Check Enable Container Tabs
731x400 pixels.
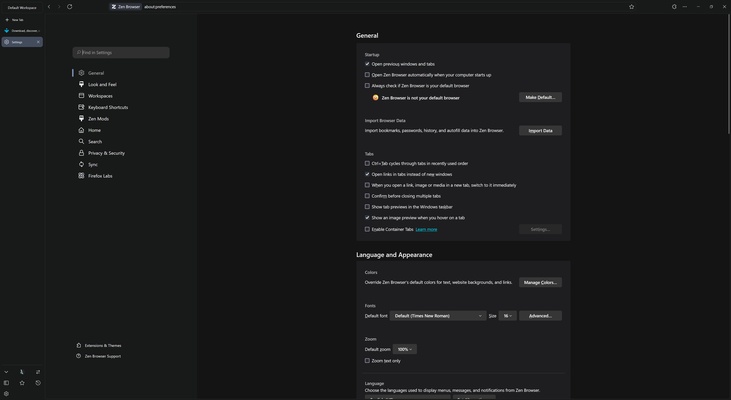coord(367,229)
